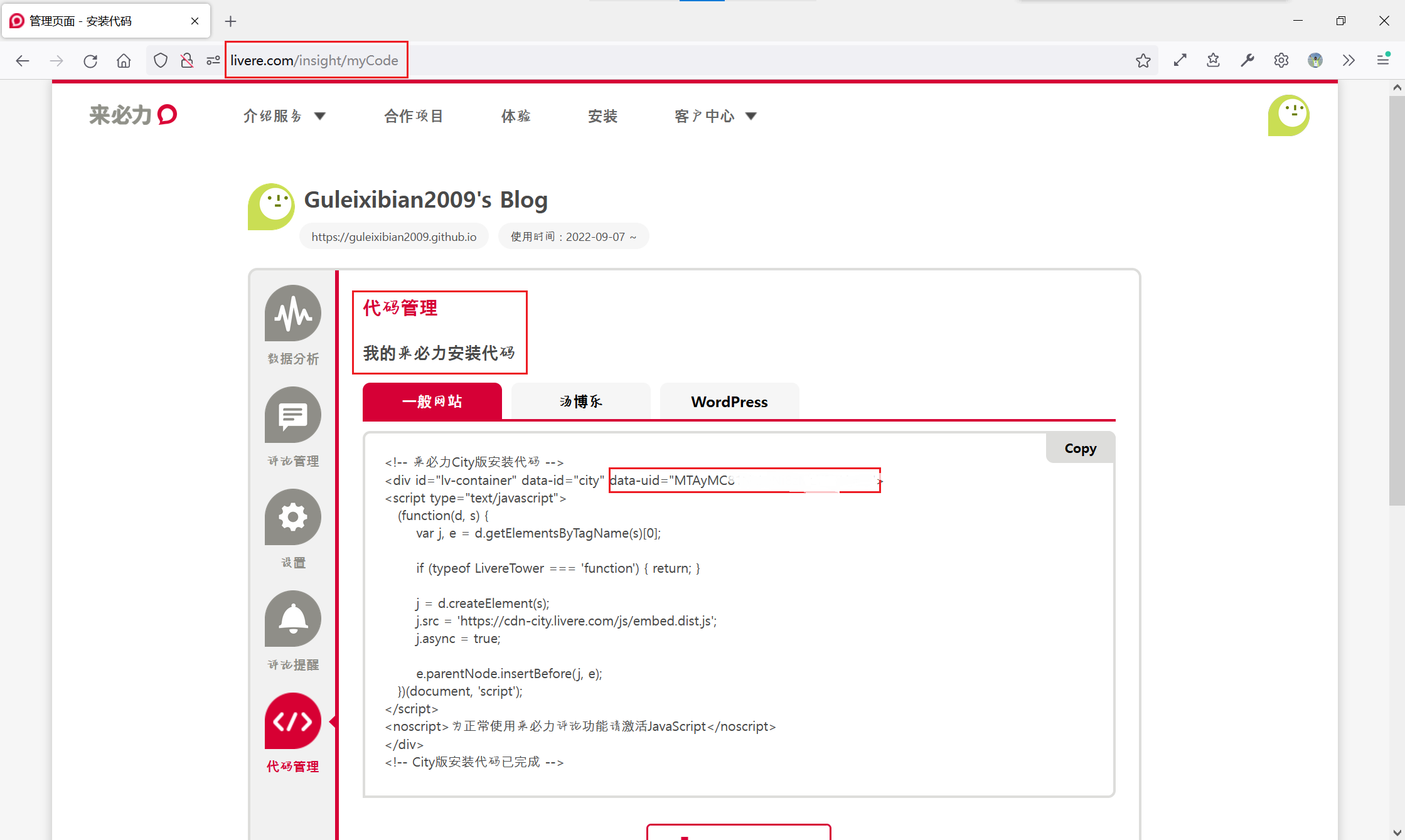Open the 设置 gear settings icon

292,517
